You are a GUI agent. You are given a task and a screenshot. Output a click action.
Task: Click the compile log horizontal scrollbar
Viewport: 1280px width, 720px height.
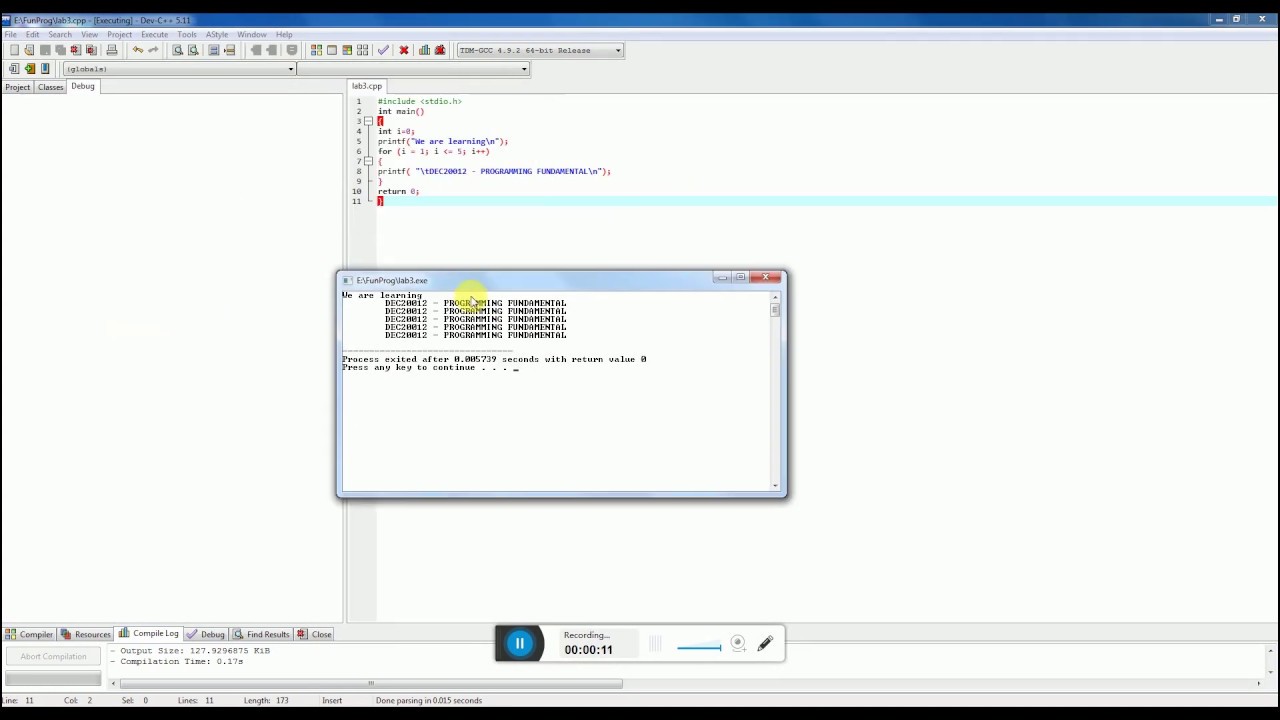point(370,684)
